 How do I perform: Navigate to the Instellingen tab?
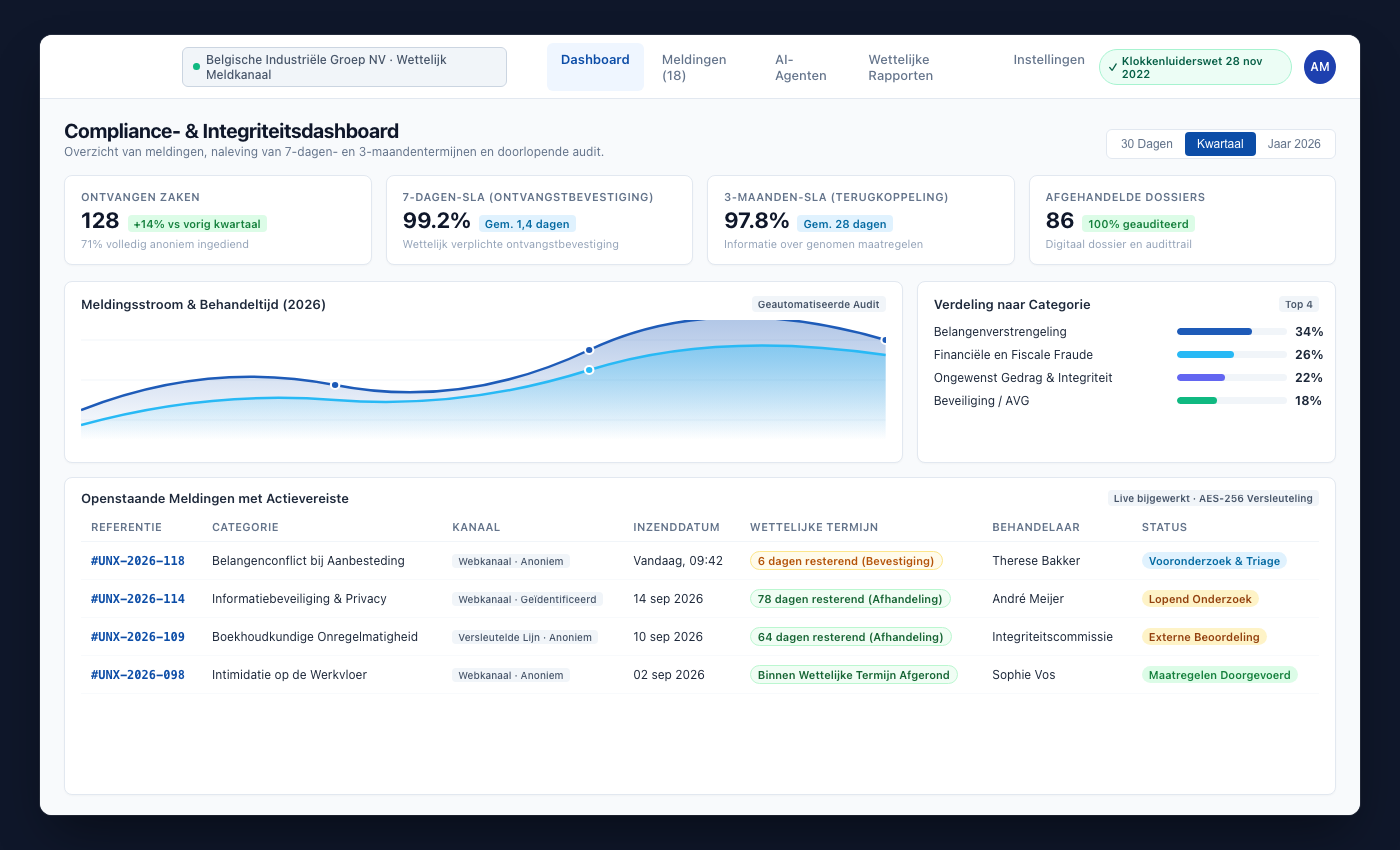[x=1049, y=60]
